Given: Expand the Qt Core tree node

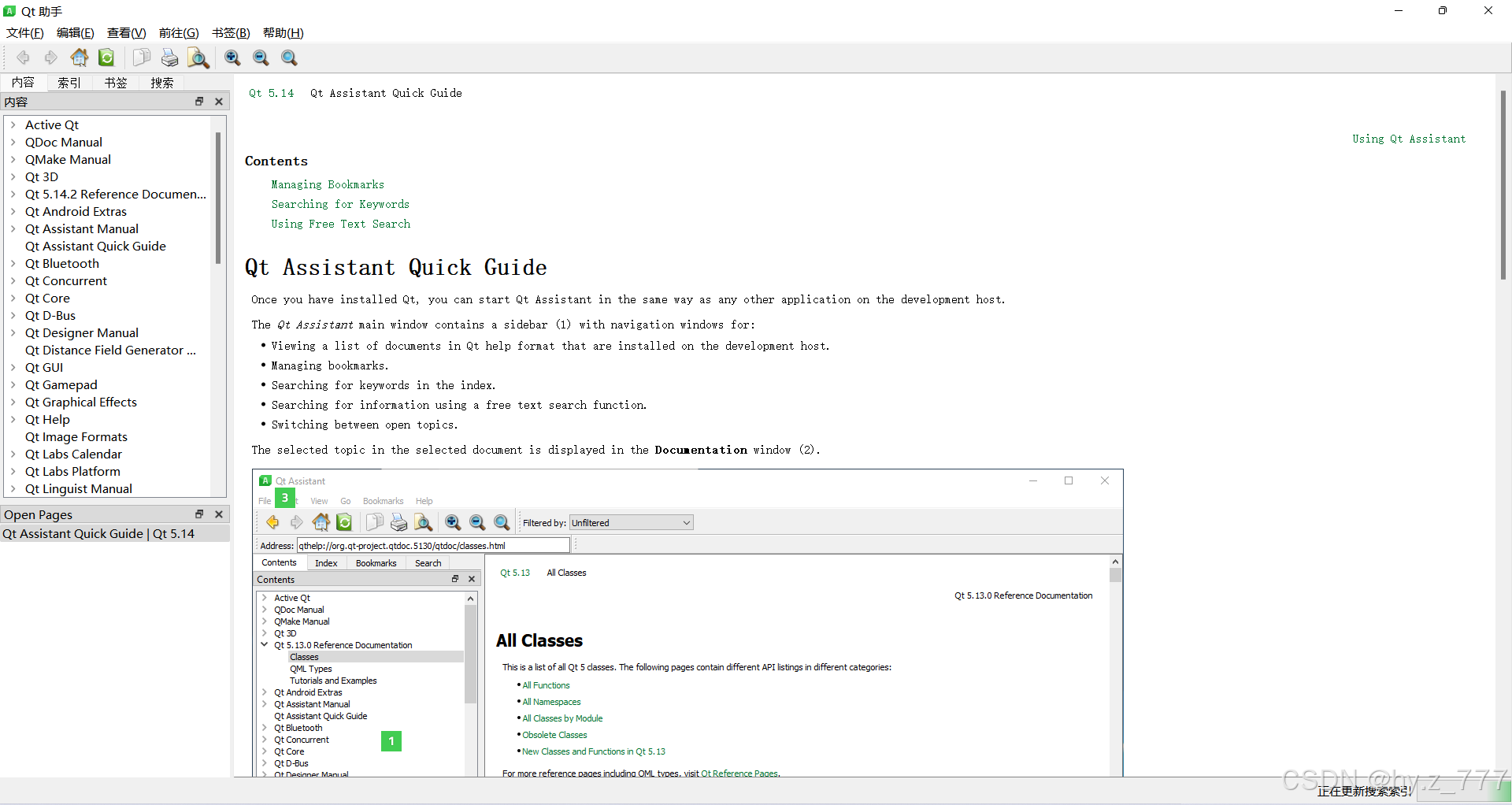Looking at the screenshot, I should pos(13,298).
